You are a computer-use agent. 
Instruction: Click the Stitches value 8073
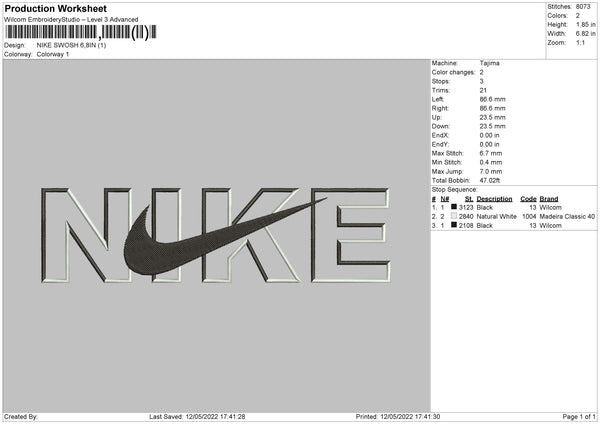[x=583, y=7]
